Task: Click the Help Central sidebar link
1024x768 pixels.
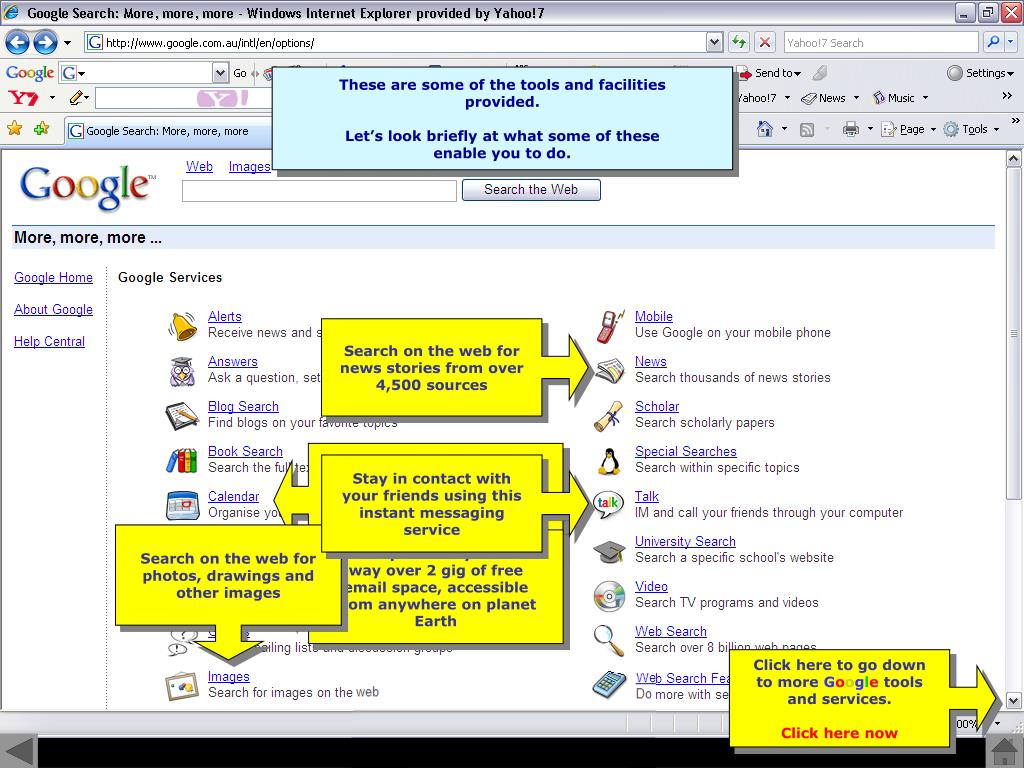Action: [x=50, y=342]
